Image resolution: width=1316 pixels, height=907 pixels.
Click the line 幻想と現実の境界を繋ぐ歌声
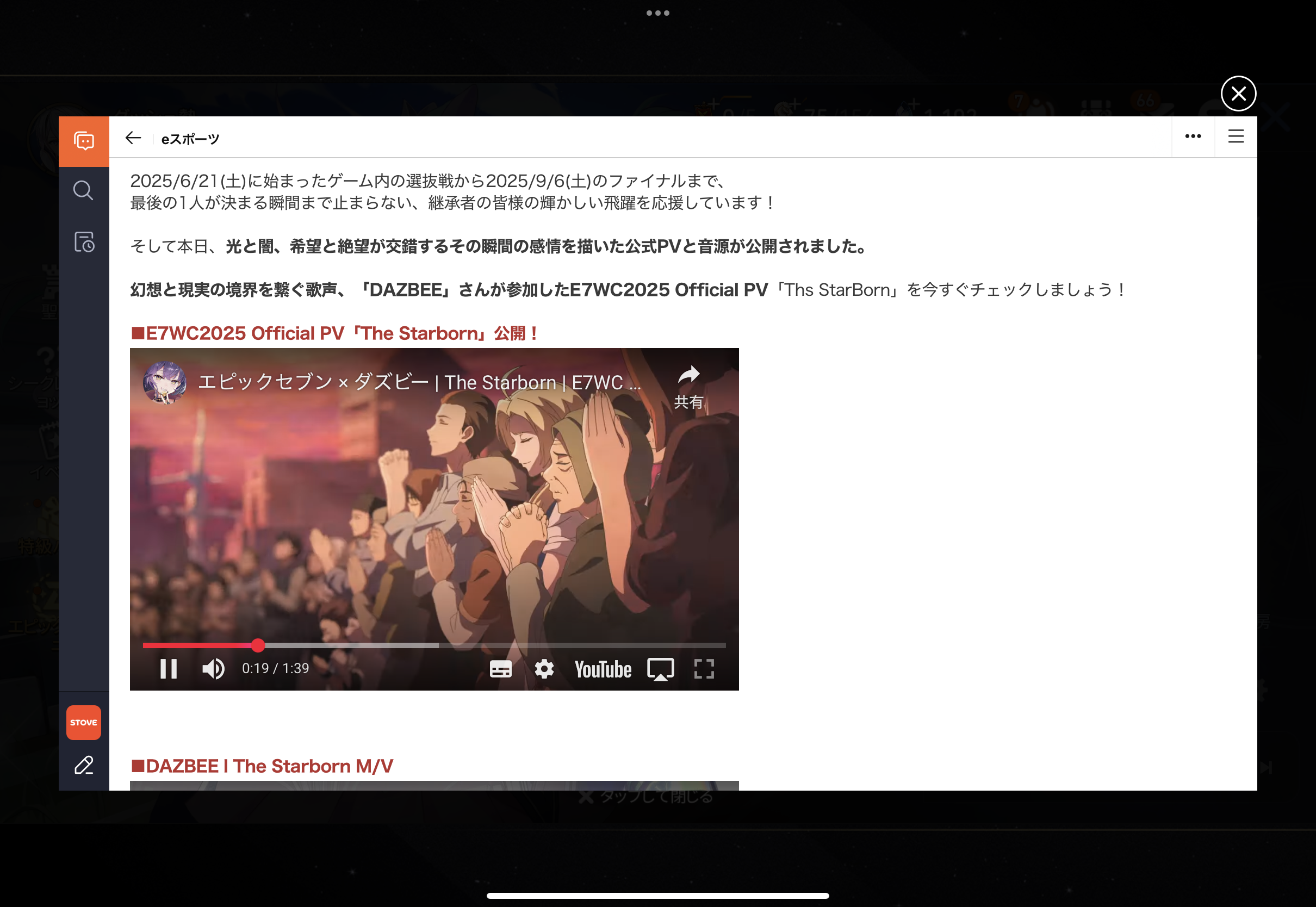[628, 290]
